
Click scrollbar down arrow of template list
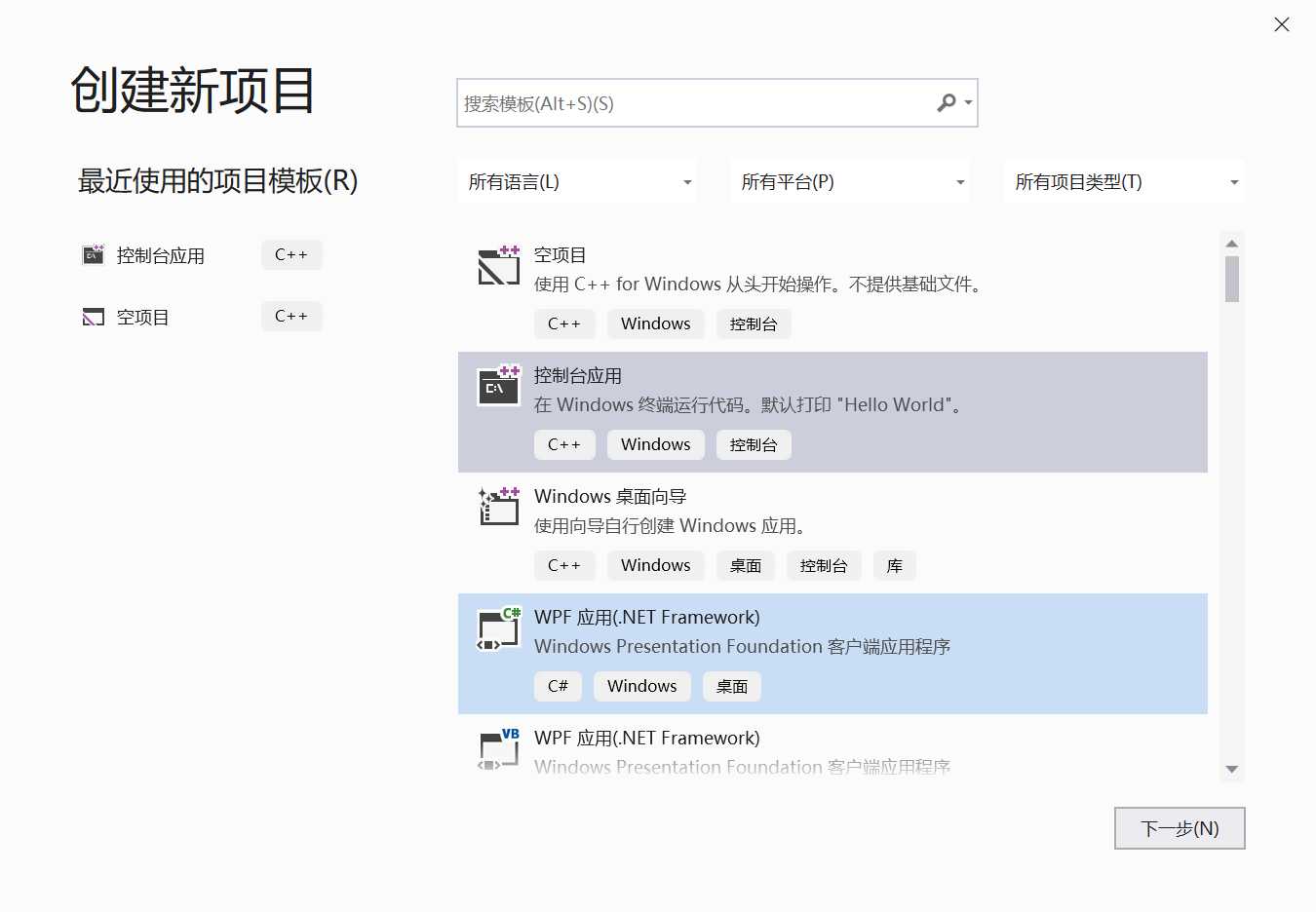click(1232, 769)
